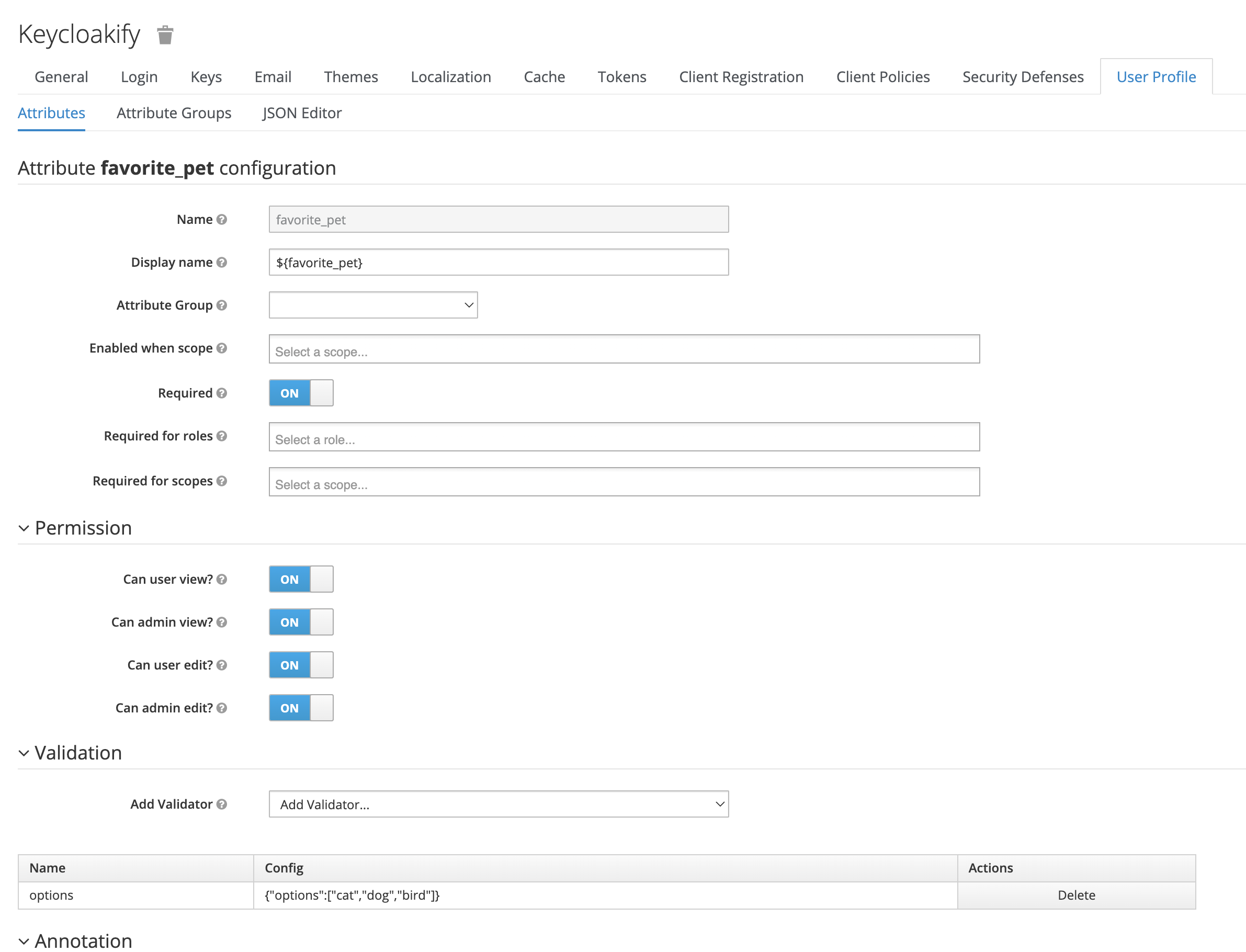Click help icon beside Can user edit?

click(222, 665)
